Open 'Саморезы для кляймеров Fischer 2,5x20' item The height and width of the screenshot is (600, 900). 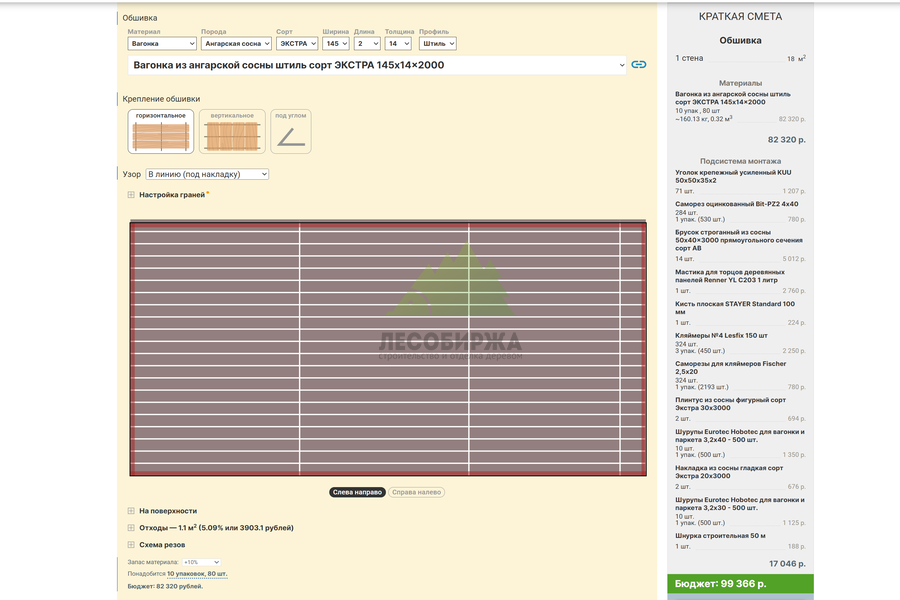click(x=730, y=367)
